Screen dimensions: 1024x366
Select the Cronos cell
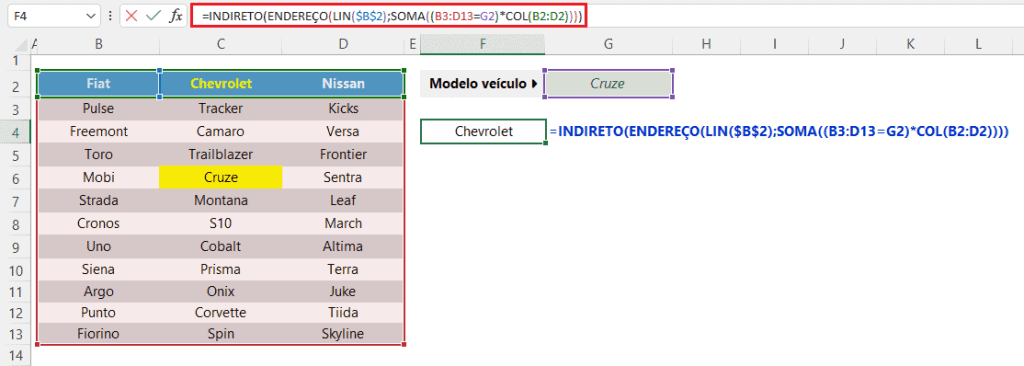click(x=98, y=224)
